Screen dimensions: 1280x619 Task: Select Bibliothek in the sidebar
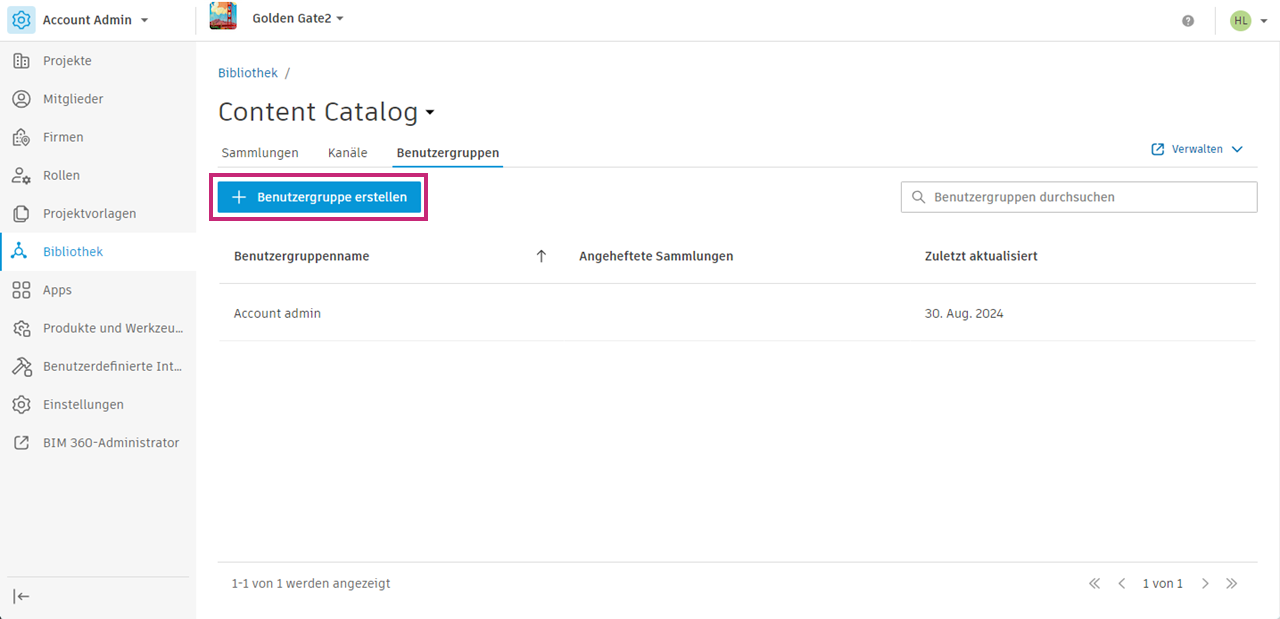pyautogui.click(x=73, y=252)
